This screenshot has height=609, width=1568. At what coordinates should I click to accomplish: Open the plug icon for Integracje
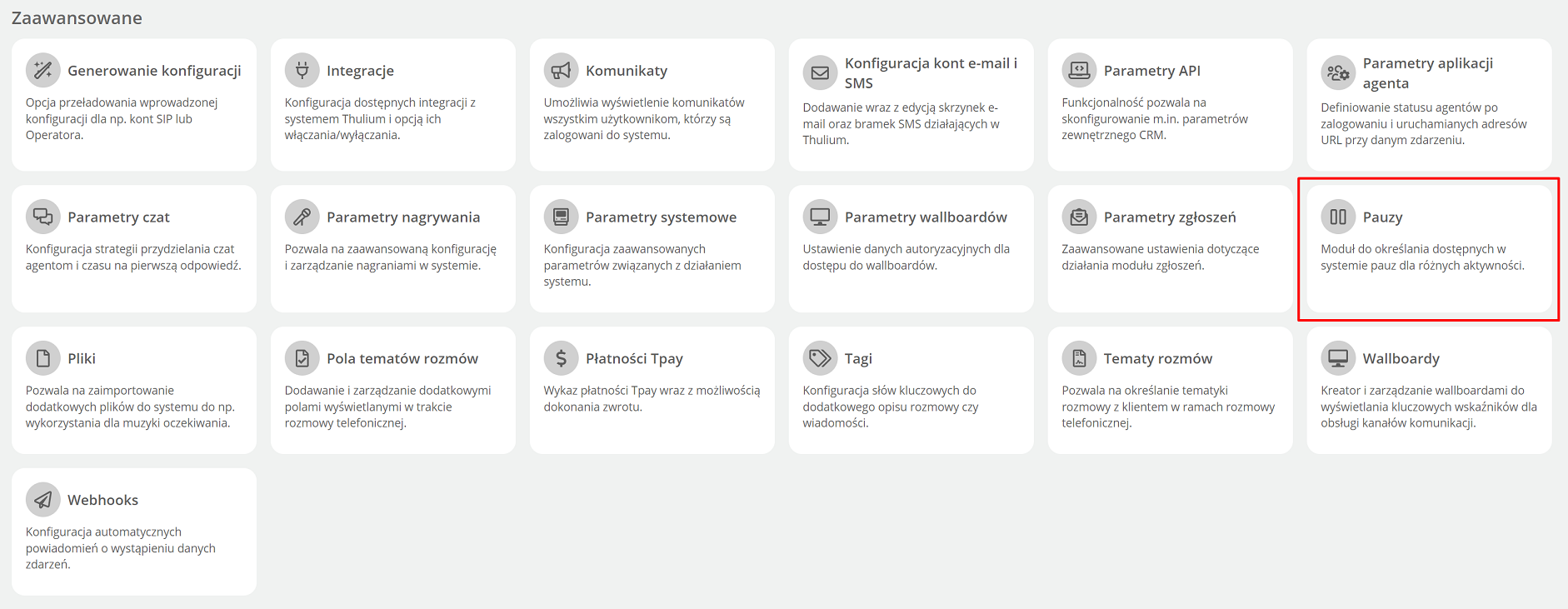pos(302,70)
